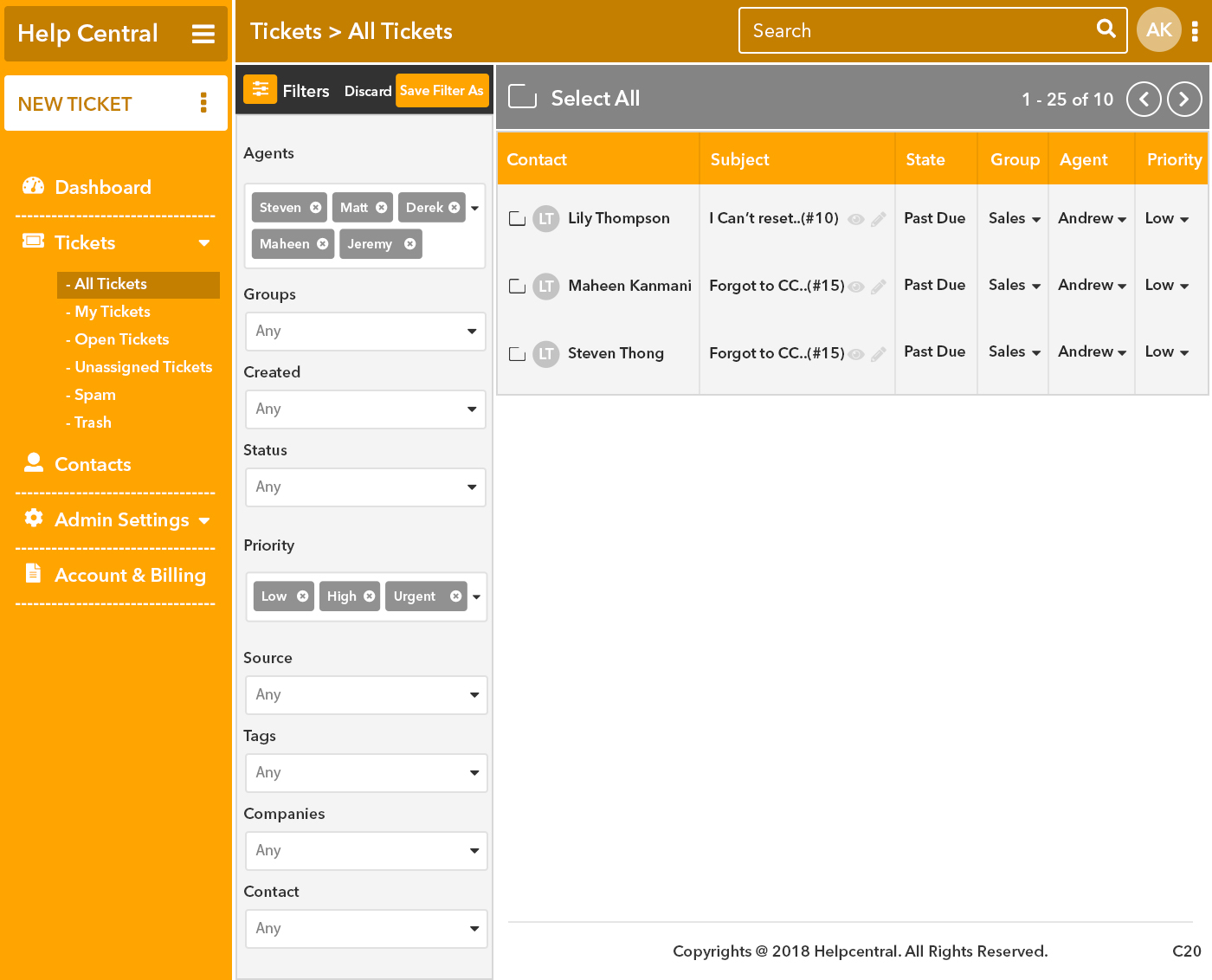Change the Low priority dropdown for Lily Thompson
1212x980 pixels.
click(x=1166, y=219)
